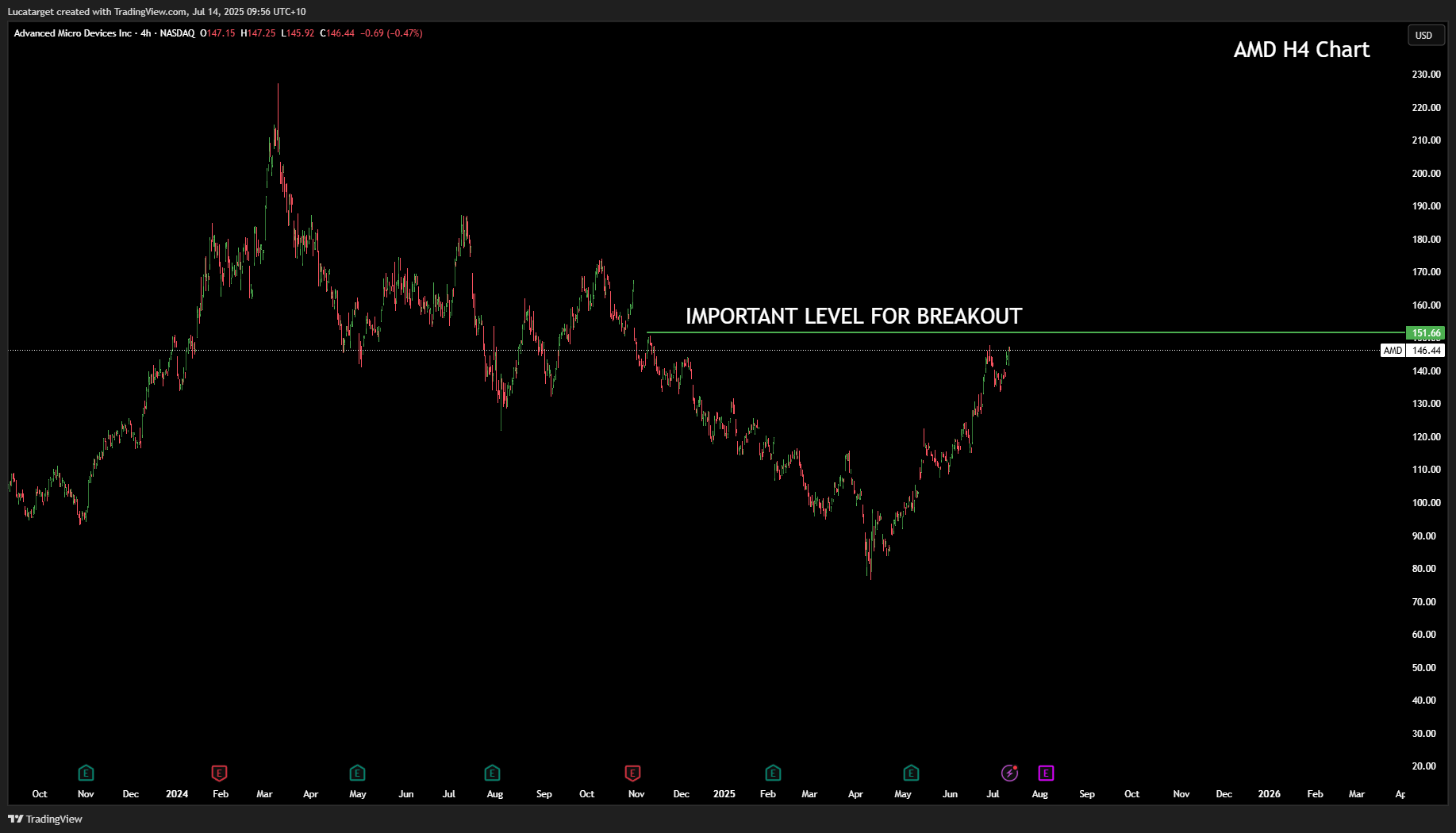Click the 80.00 price axis label

1424,569
